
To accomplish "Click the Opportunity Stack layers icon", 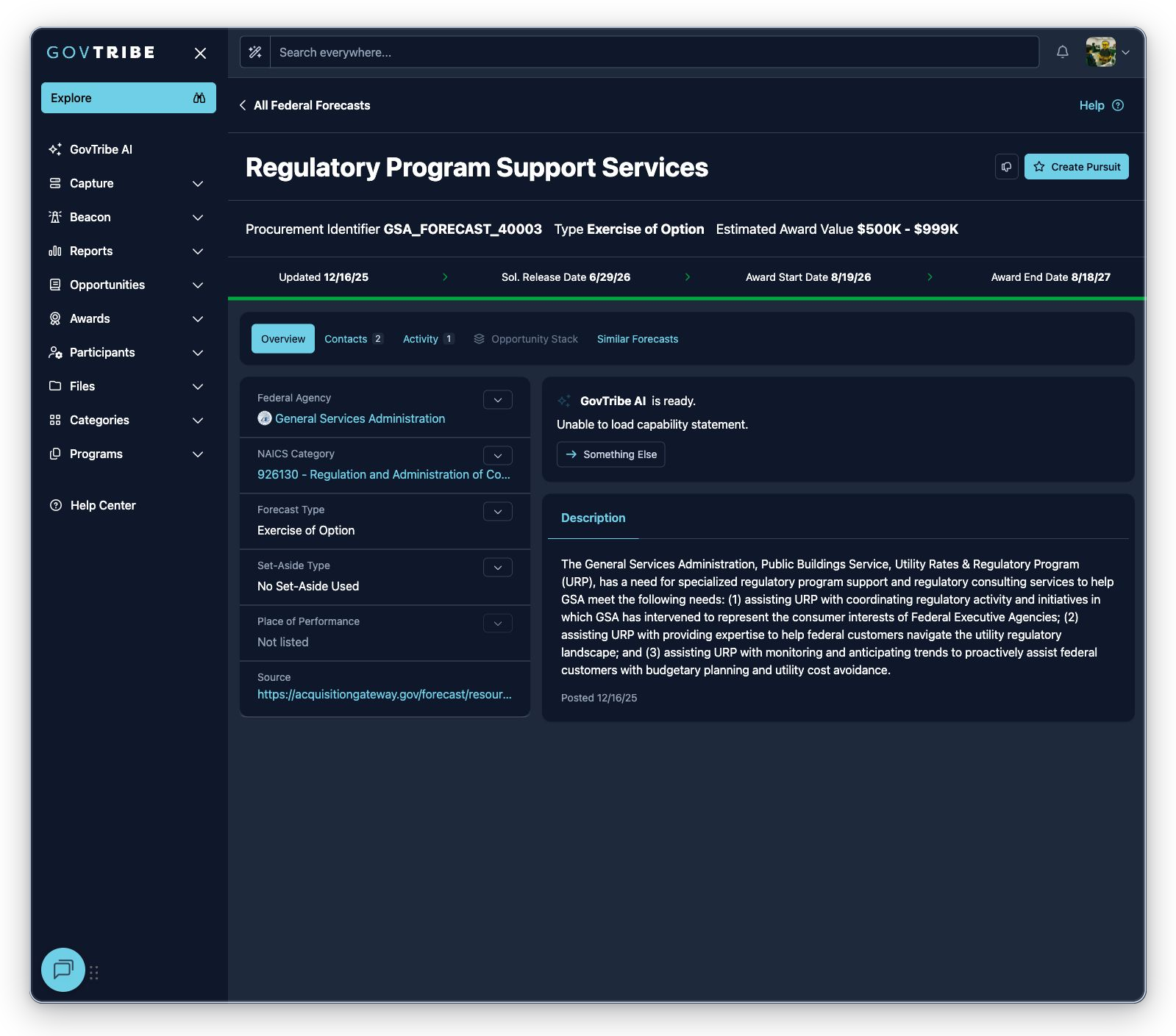I will (480, 339).
